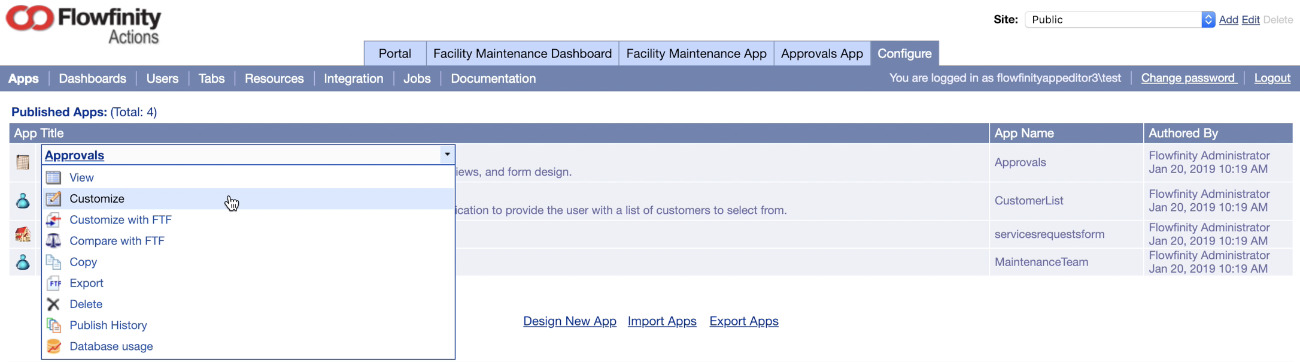This screenshot has width=1300, height=362.
Task: Click the Export Apps link
Action: [x=744, y=322]
